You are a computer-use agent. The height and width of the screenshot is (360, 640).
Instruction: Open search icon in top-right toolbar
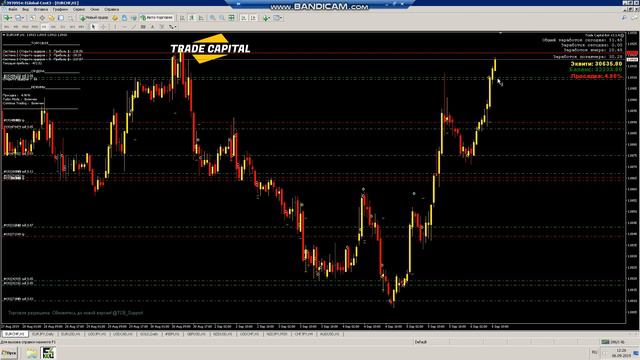(624, 18)
